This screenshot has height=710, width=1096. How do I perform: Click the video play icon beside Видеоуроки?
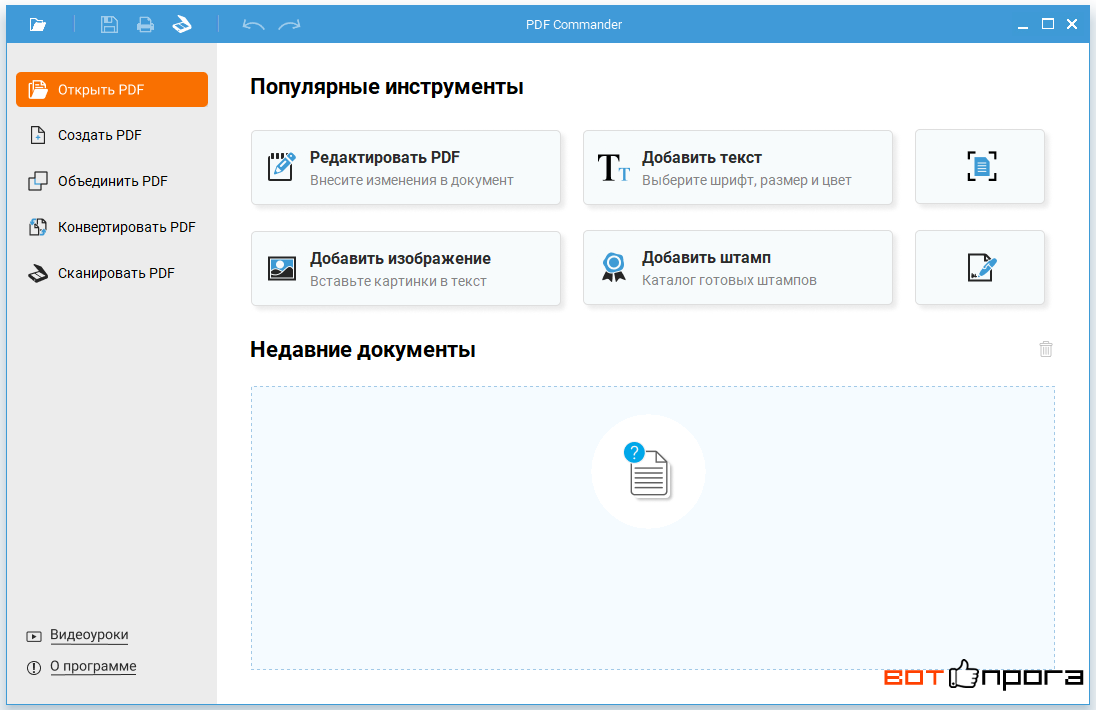point(34,636)
